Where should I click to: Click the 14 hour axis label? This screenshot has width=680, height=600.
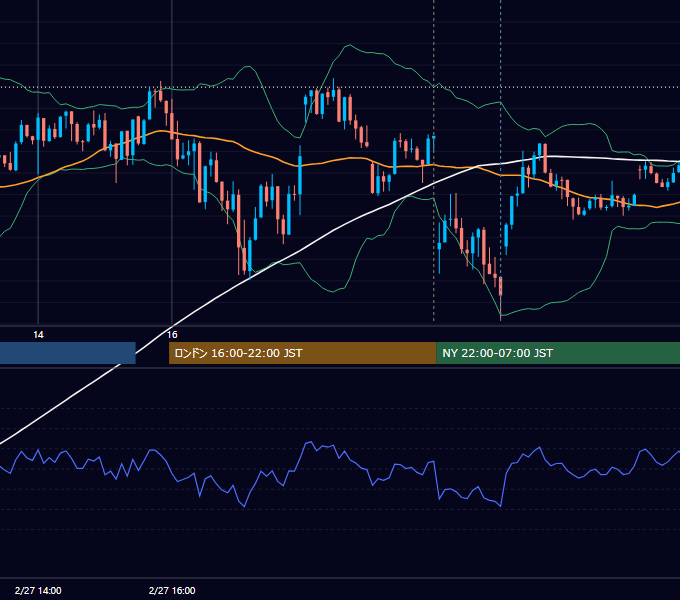click(38, 335)
